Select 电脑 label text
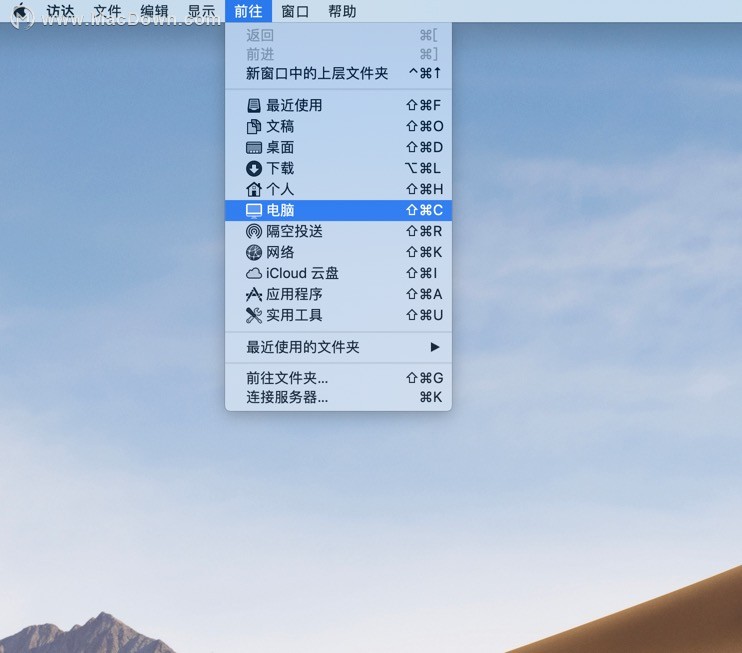This screenshot has height=653, width=742. pyautogui.click(x=280, y=210)
